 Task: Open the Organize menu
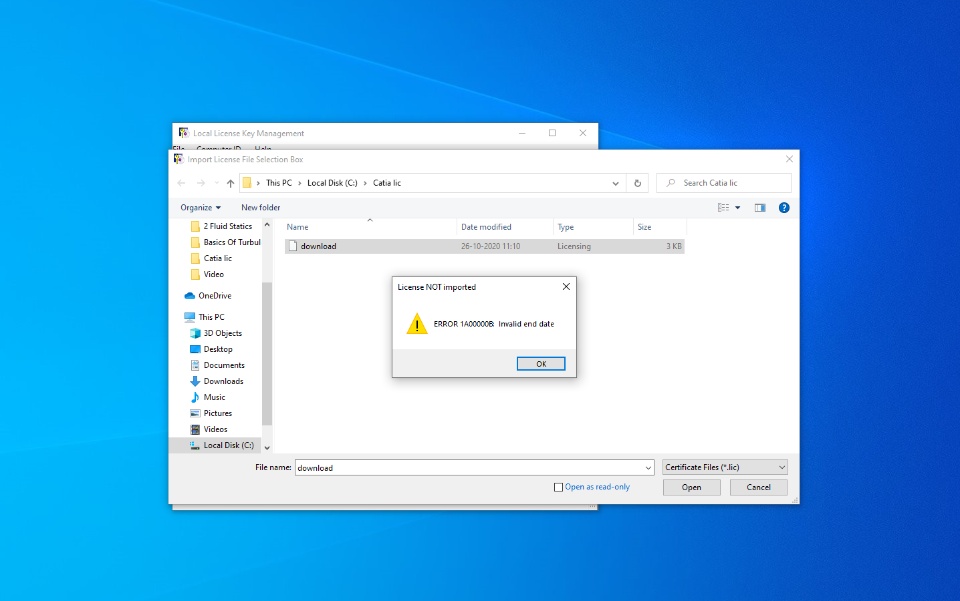(x=200, y=207)
